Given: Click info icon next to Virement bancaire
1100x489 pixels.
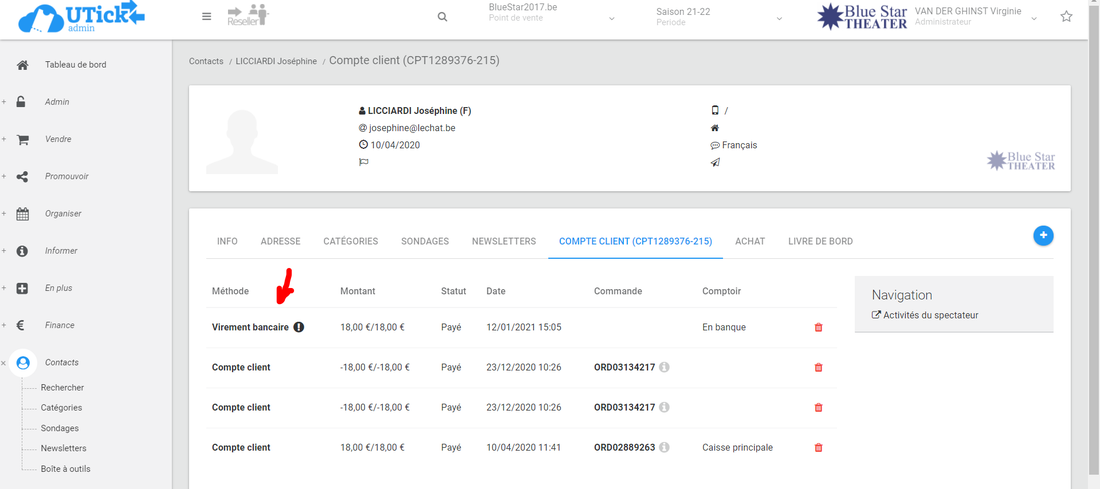Looking at the screenshot, I should click(299, 327).
